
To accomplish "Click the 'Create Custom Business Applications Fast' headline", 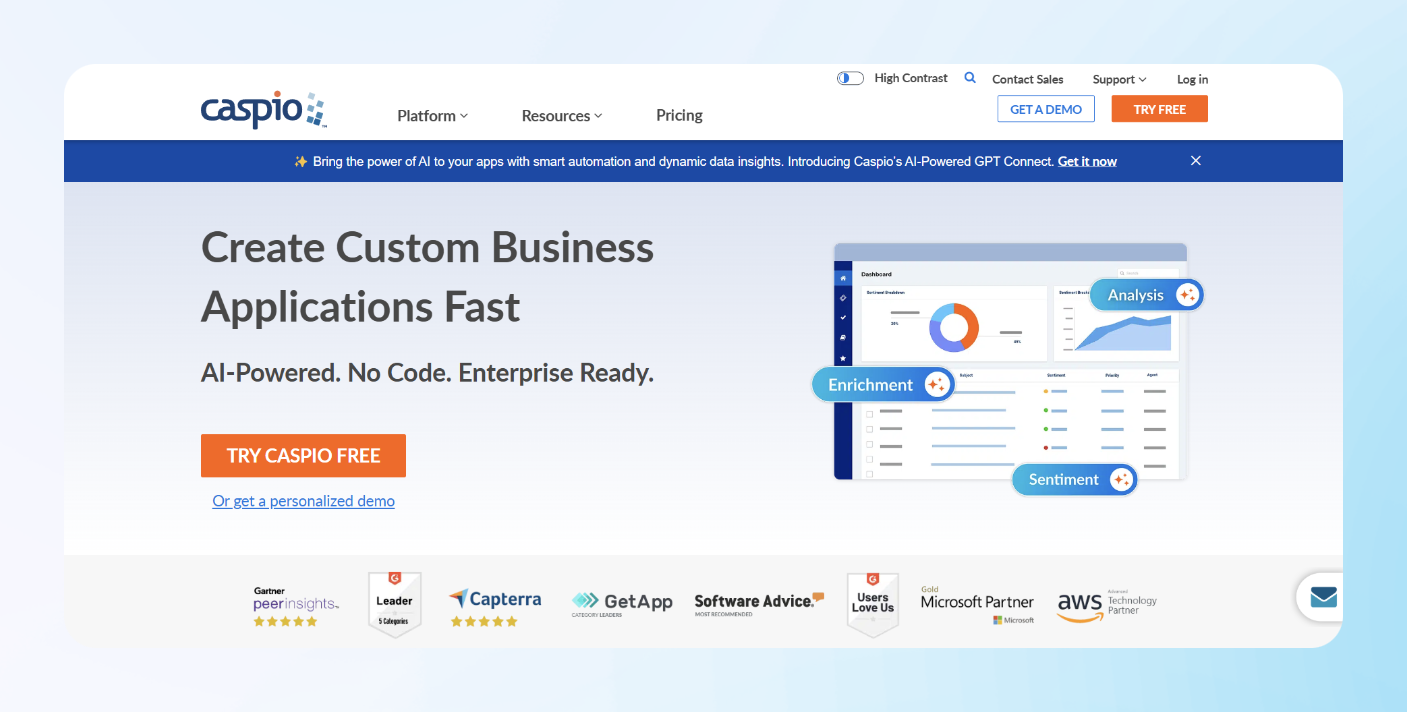I will (427, 277).
